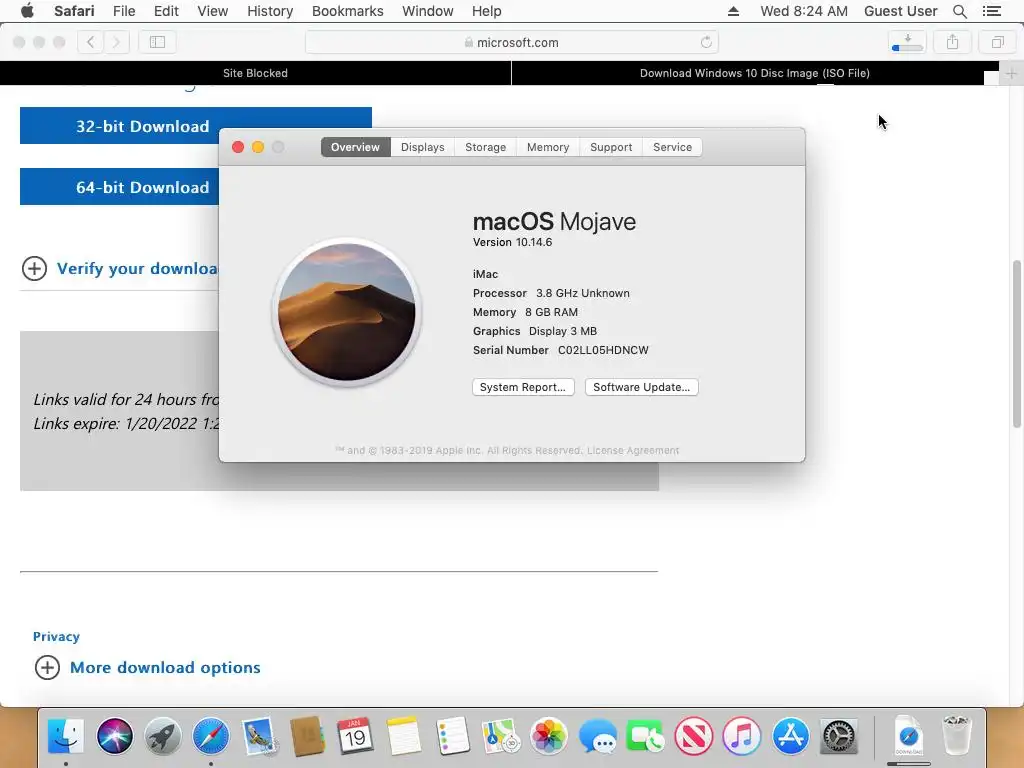Show Safari downloads progress button

pyautogui.click(x=907, y=42)
